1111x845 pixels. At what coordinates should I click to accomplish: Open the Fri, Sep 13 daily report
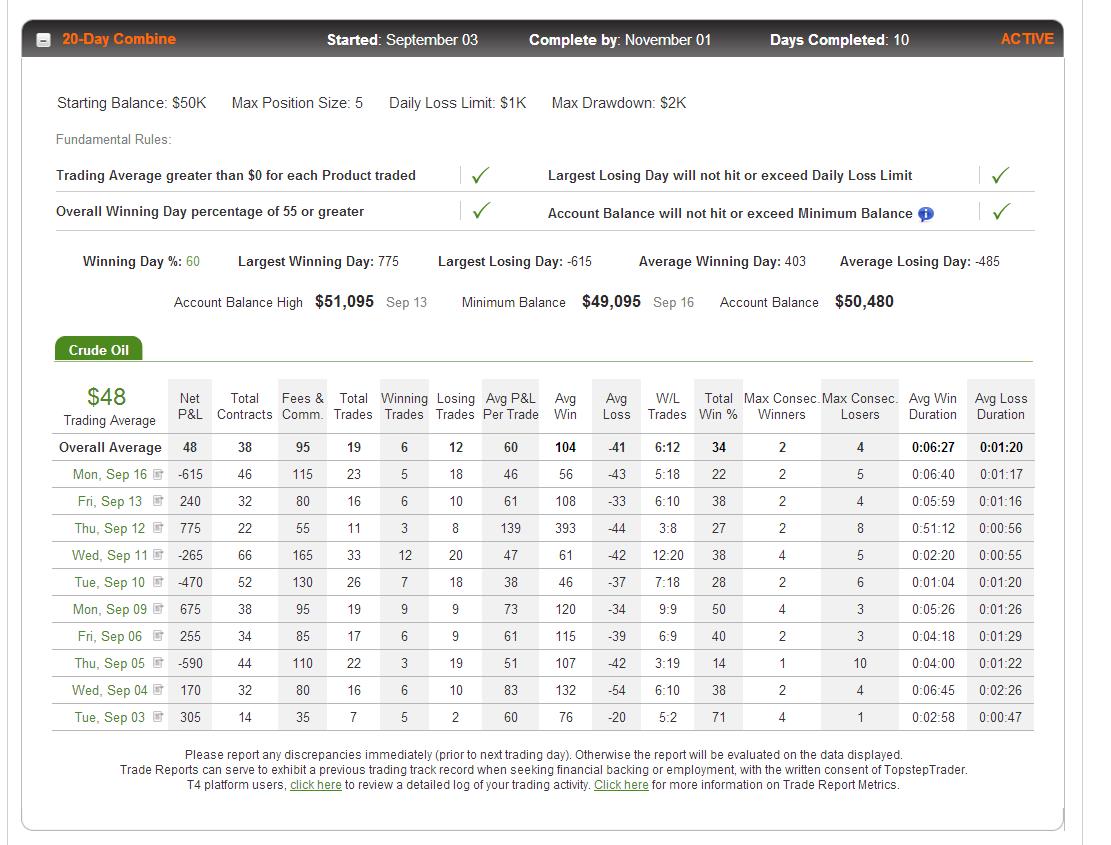coord(110,501)
